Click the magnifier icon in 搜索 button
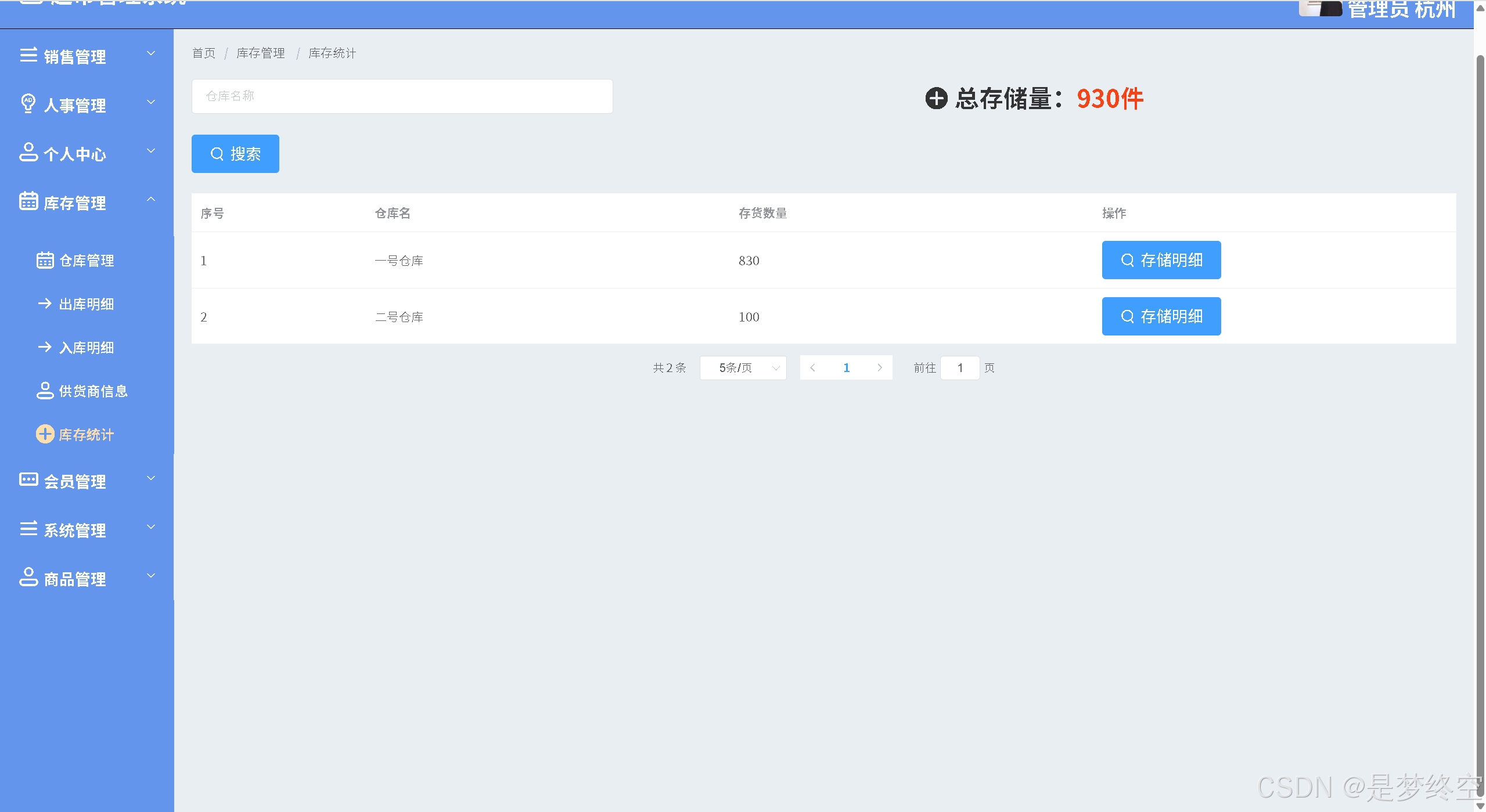 [x=217, y=154]
